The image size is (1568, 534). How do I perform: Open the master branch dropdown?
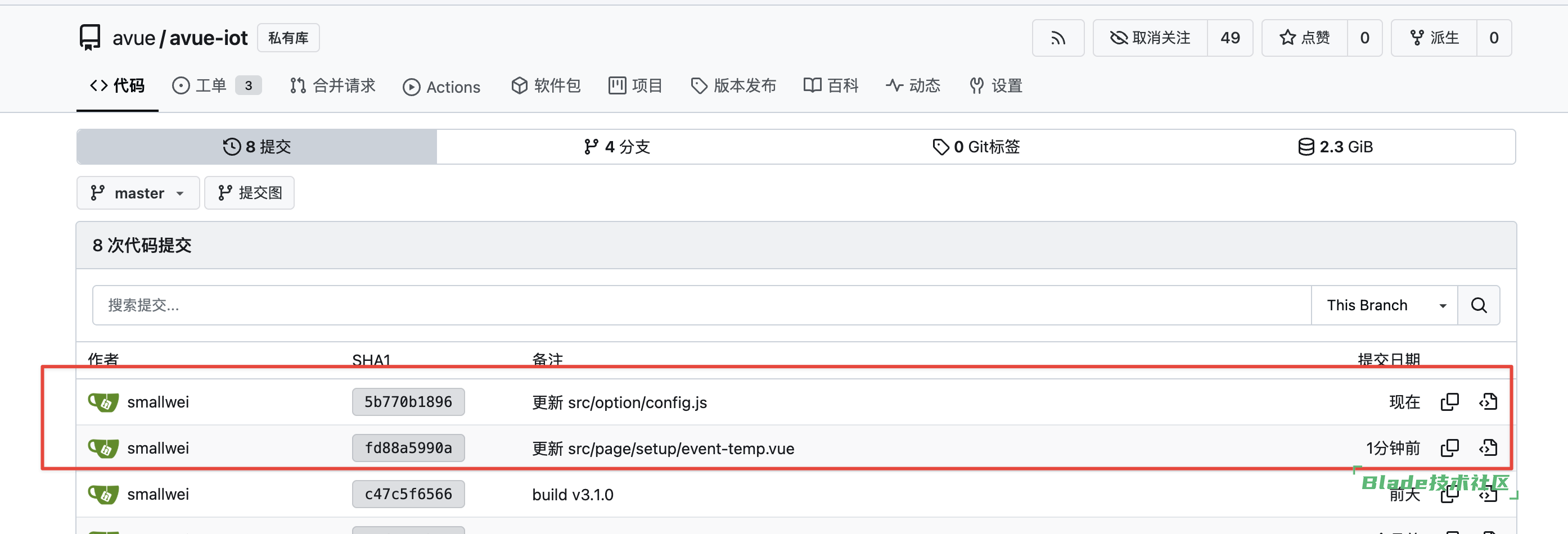[138, 193]
